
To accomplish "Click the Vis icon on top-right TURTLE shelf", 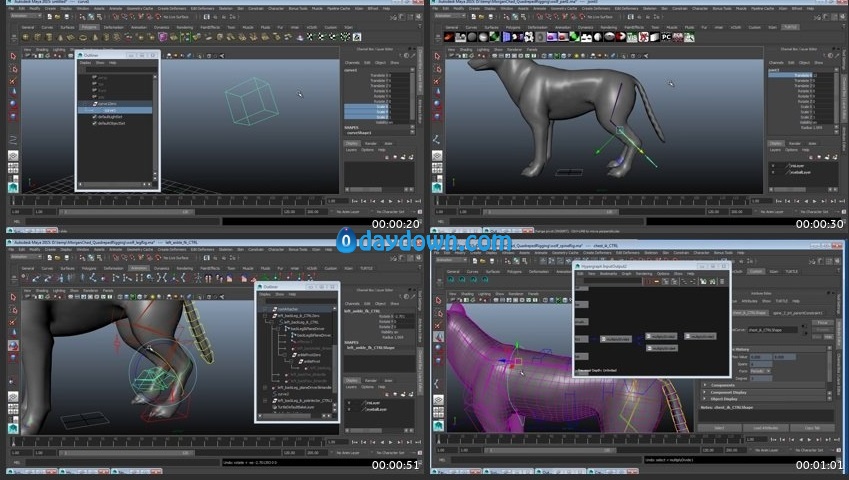I will 632,37.
